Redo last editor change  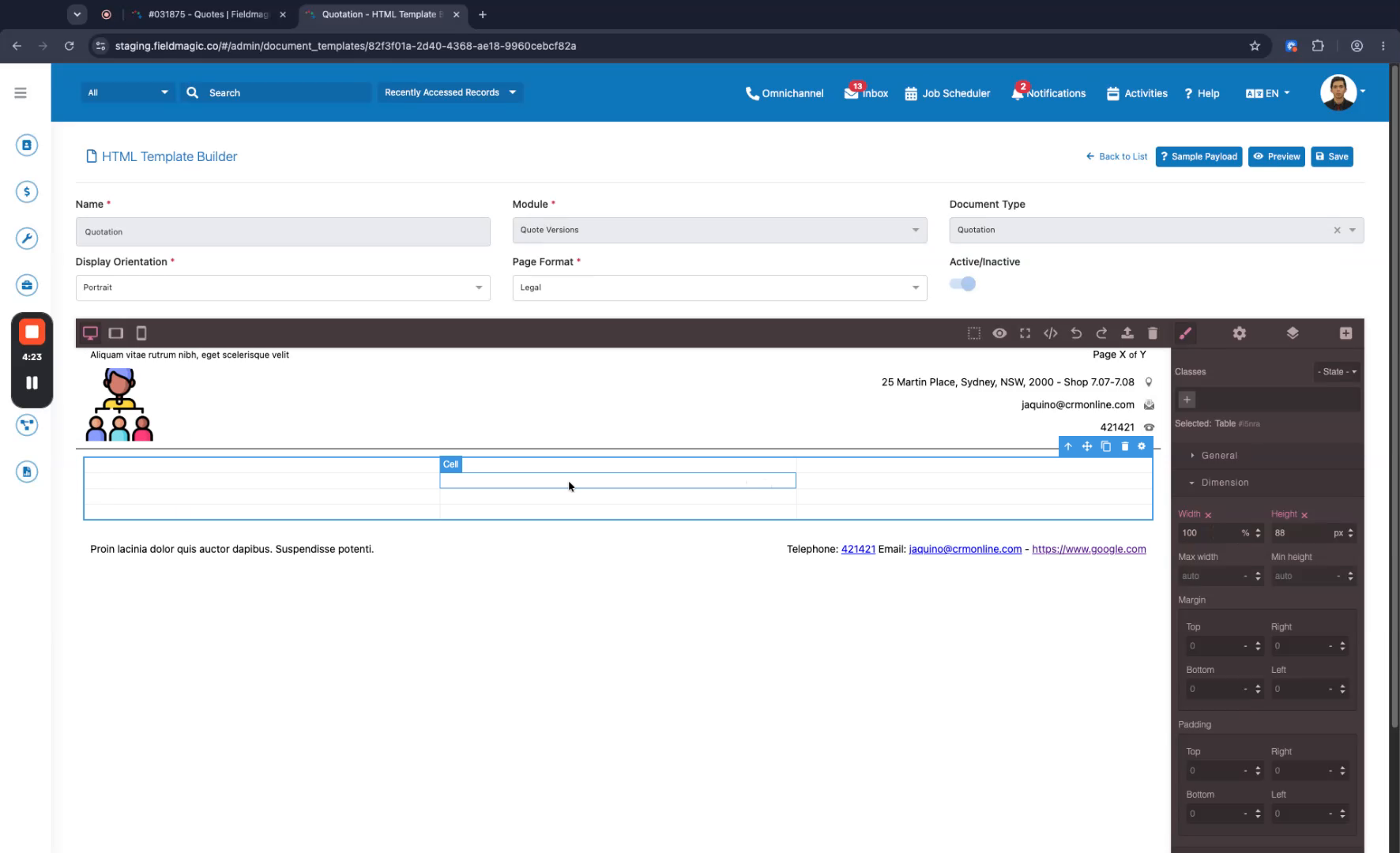click(1101, 333)
